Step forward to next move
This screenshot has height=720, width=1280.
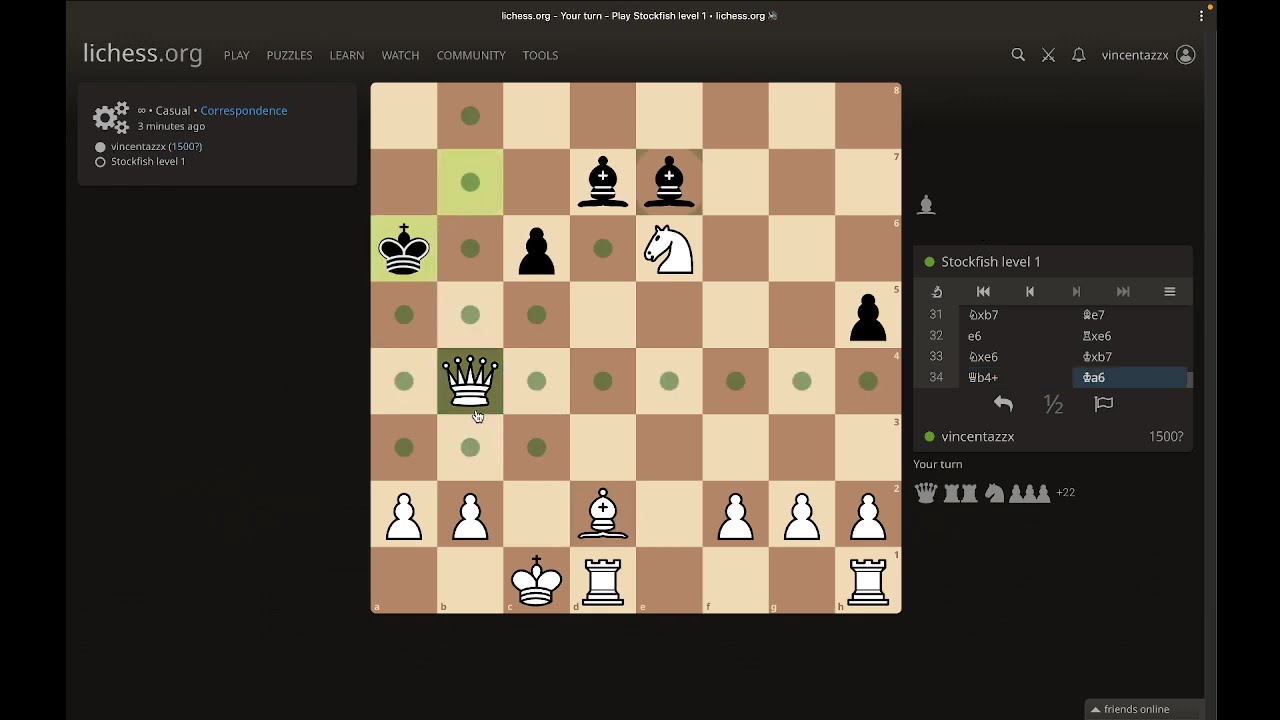point(1076,292)
